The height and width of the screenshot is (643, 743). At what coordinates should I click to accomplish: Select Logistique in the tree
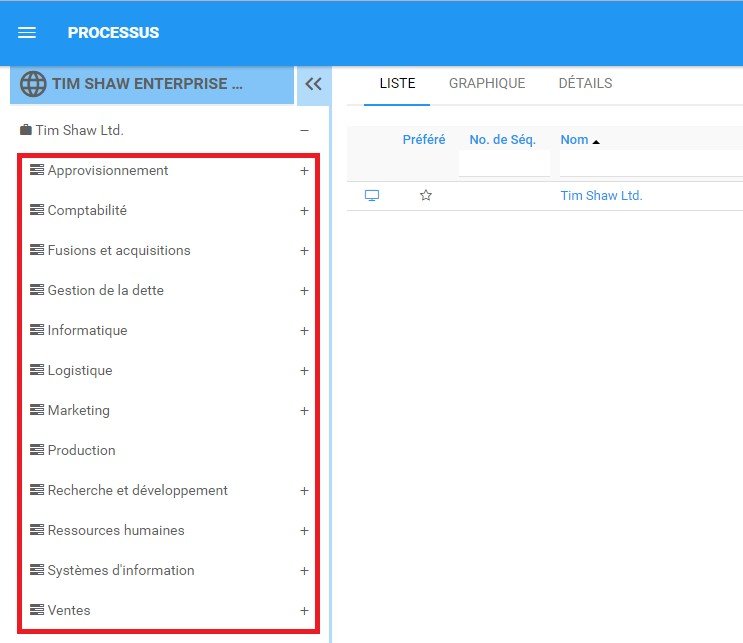click(80, 370)
